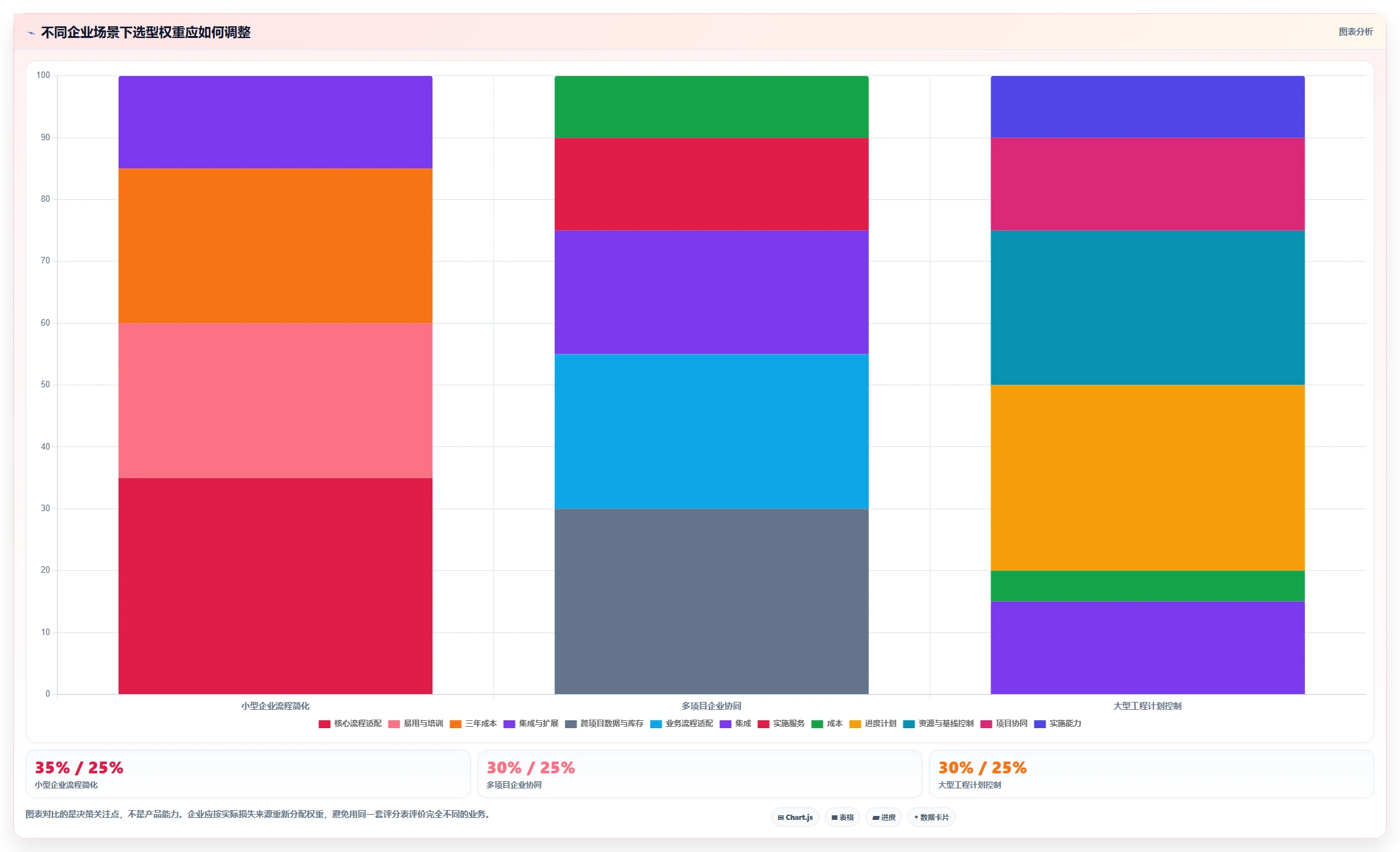Click the x-axis label 多项目企业协同
The image size is (1400, 852).
click(711, 706)
